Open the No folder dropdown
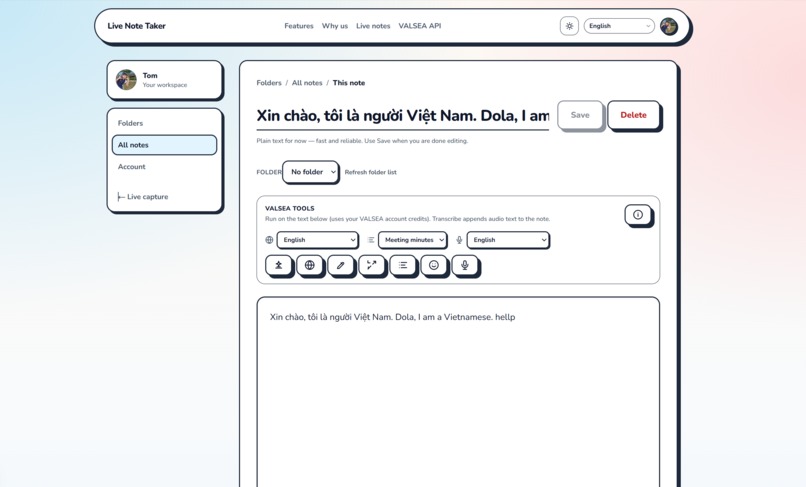This screenshot has height=487, width=806. point(310,172)
